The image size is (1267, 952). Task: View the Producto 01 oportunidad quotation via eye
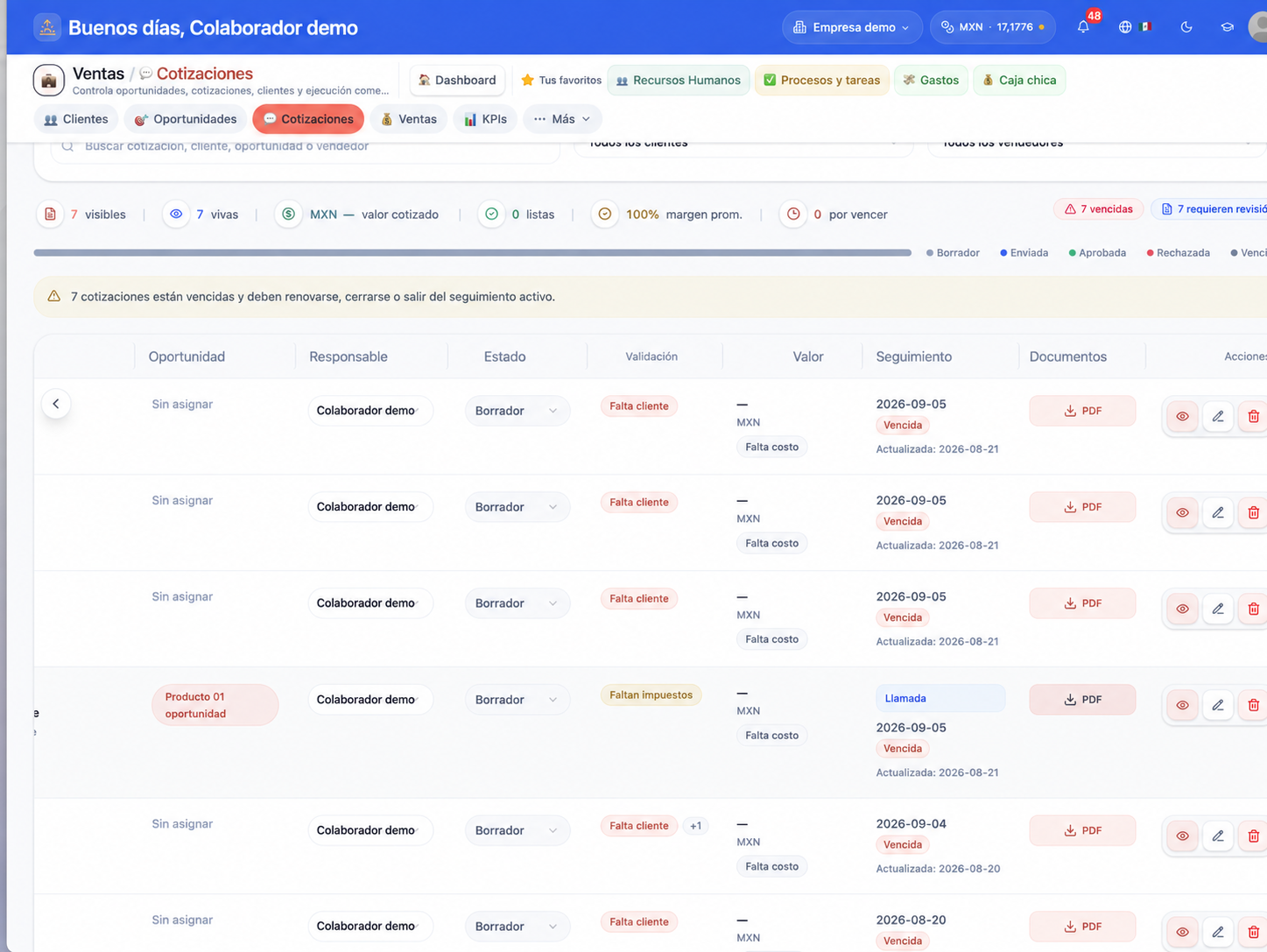[x=1182, y=705]
